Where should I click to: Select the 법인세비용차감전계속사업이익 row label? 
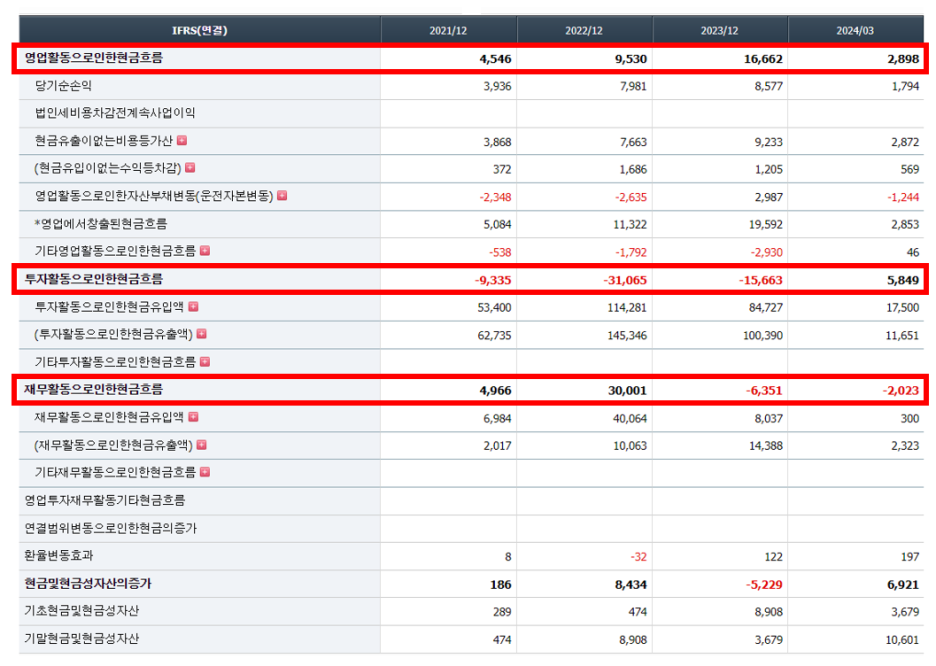(115, 113)
